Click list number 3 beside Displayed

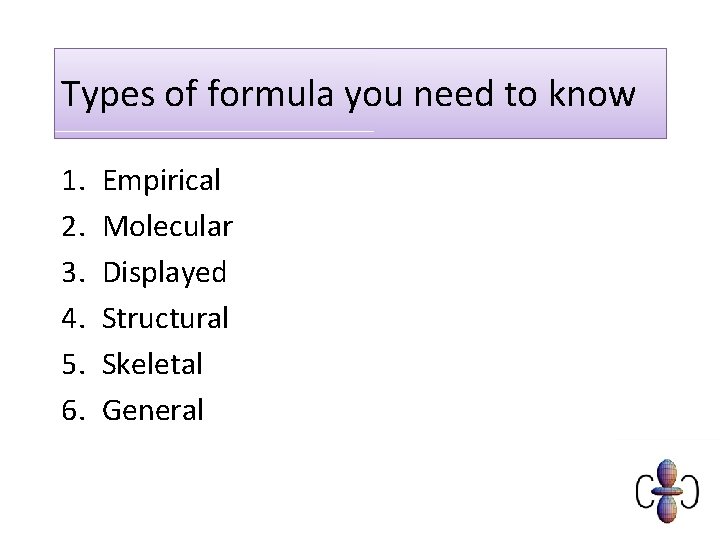pos(70,272)
